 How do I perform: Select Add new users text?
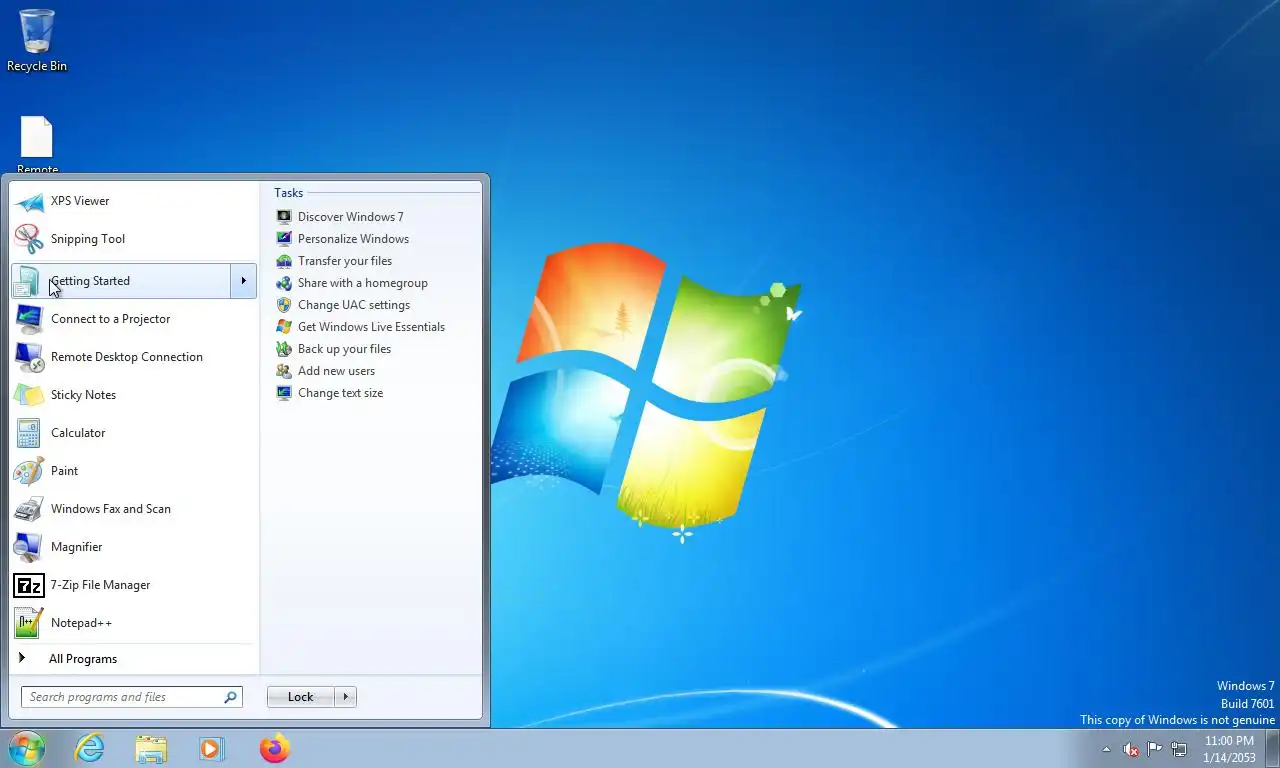[336, 371]
